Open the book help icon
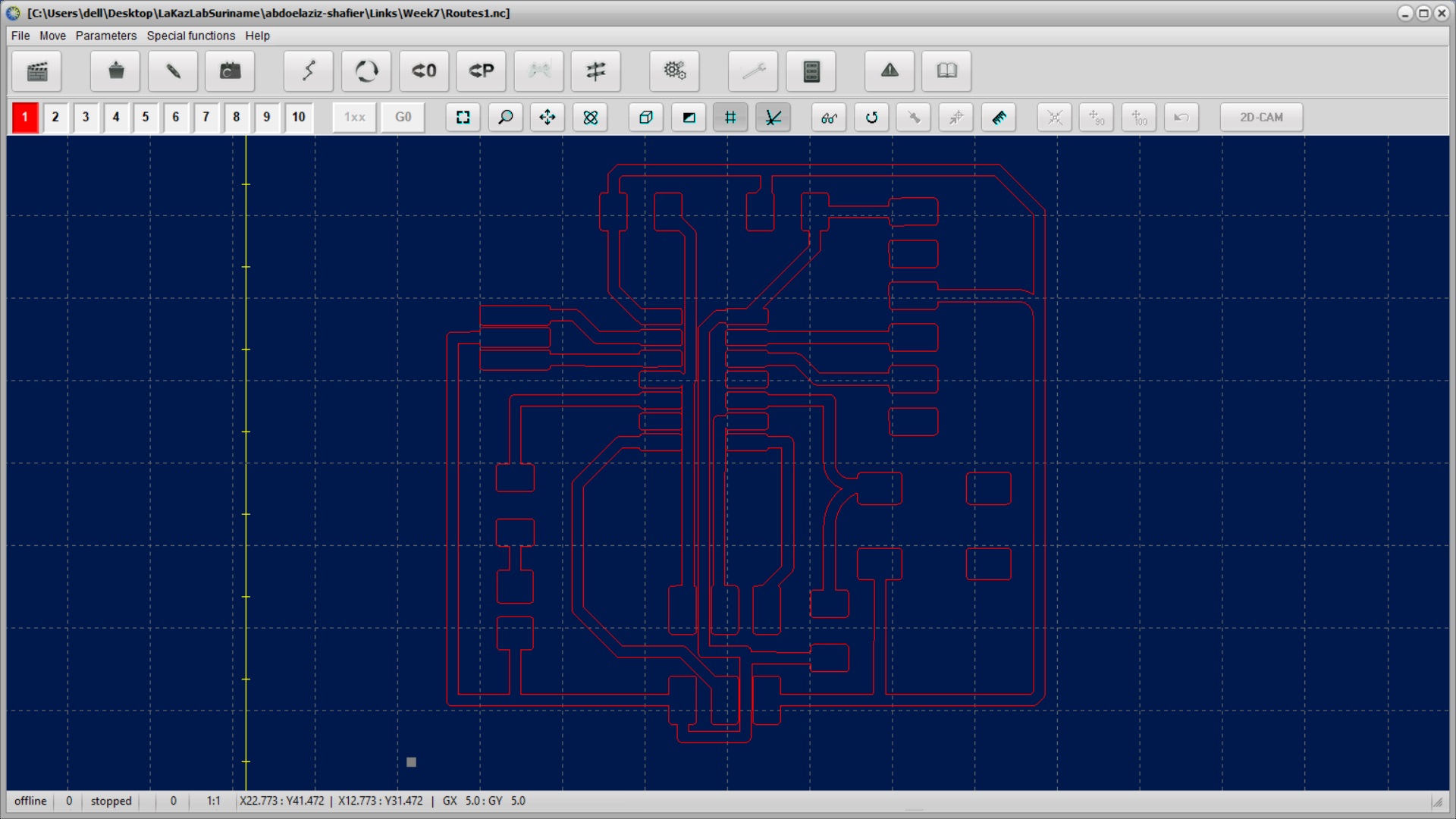The width and height of the screenshot is (1456, 819). pyautogui.click(x=946, y=71)
